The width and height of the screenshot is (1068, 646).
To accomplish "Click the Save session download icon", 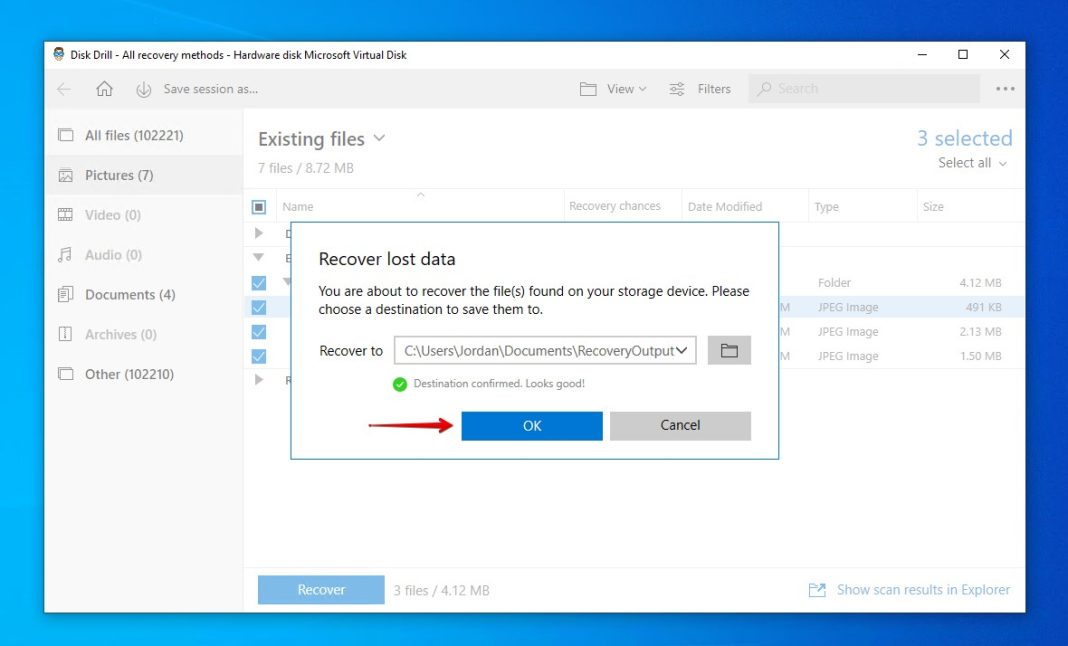I will (143, 89).
